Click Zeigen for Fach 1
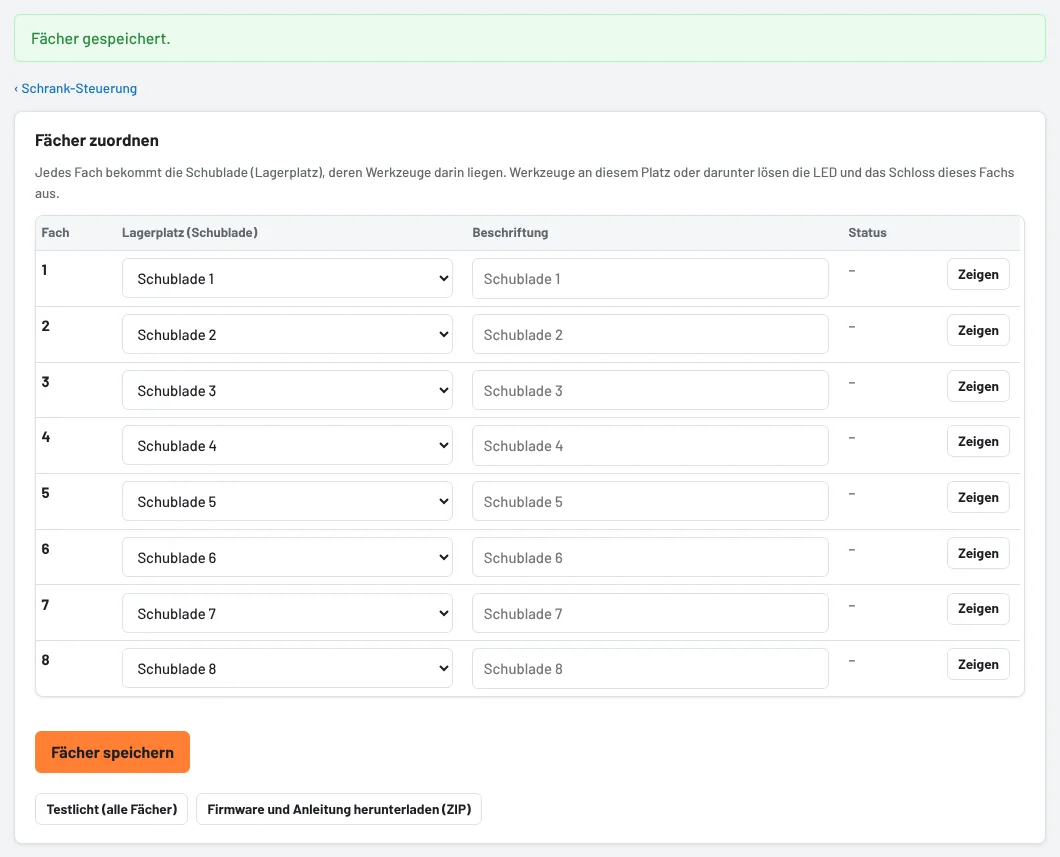Viewport: 1060px width, 857px height. 978,274
